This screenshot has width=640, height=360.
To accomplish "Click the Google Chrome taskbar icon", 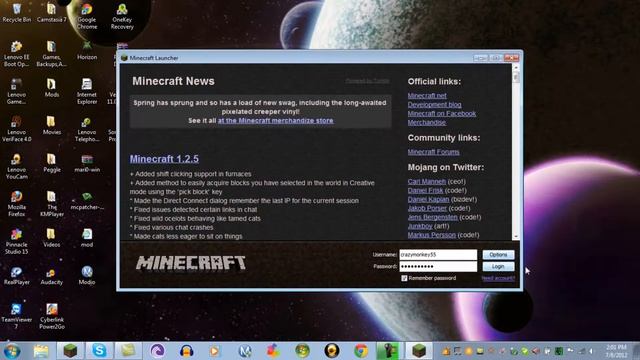I will (x=361, y=351).
